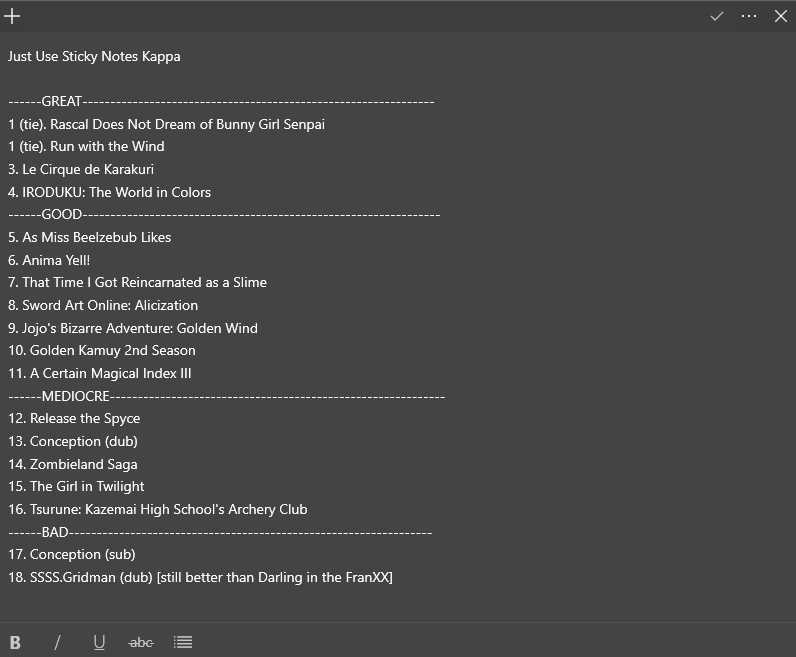796x657 pixels.
Task: Click '4. IRODUKU: The World in Colors'
Action: 109,192
